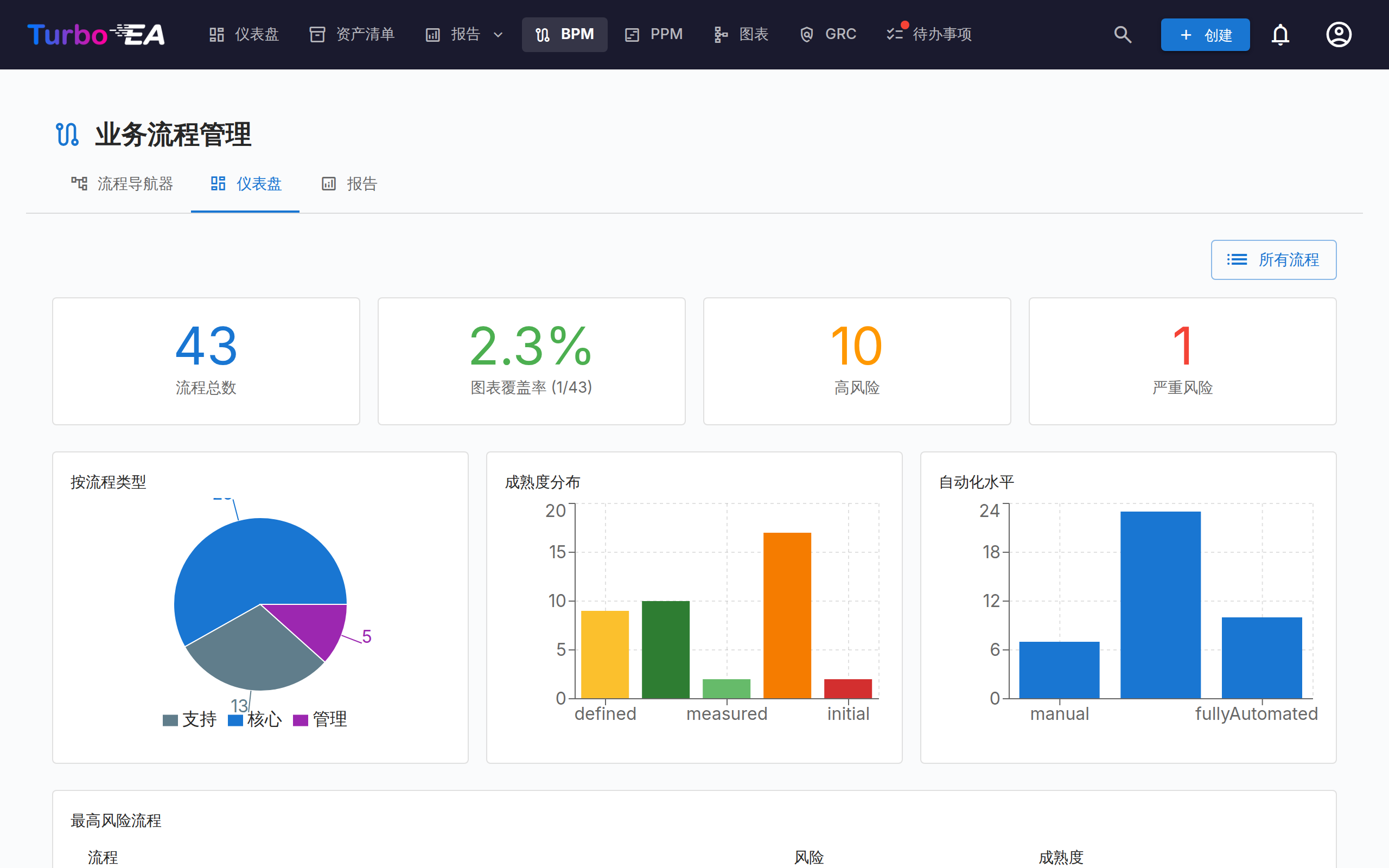The width and height of the screenshot is (1389, 868).
Task: Click the fullyAutomated bar
Action: click(1262, 658)
